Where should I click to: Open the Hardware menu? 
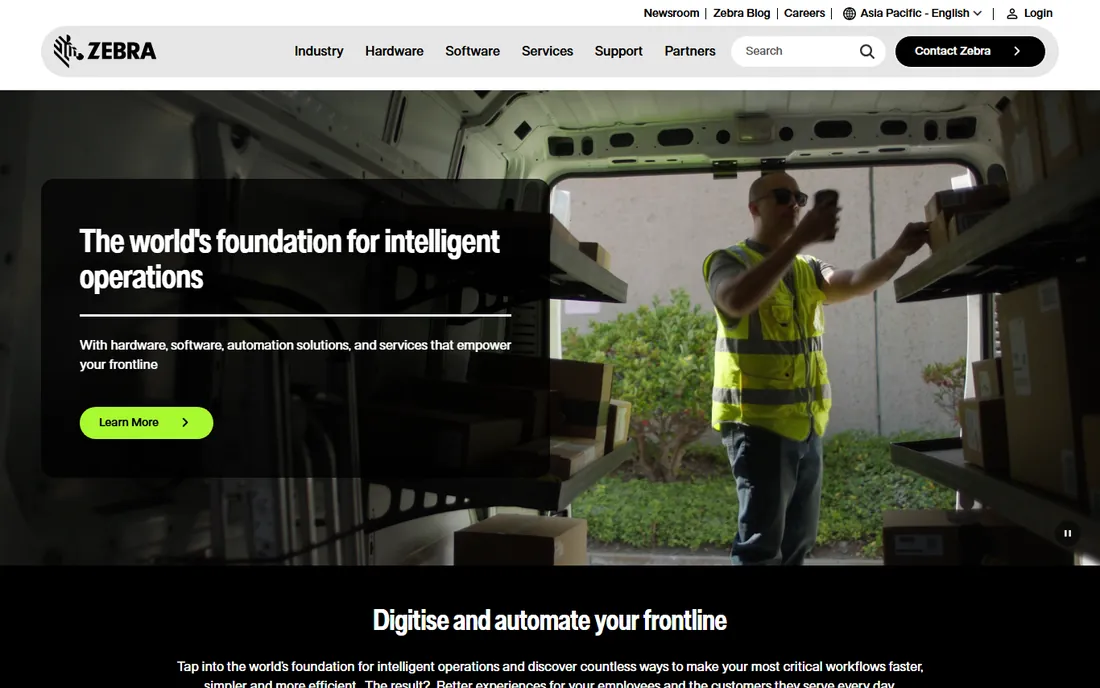pyautogui.click(x=394, y=51)
